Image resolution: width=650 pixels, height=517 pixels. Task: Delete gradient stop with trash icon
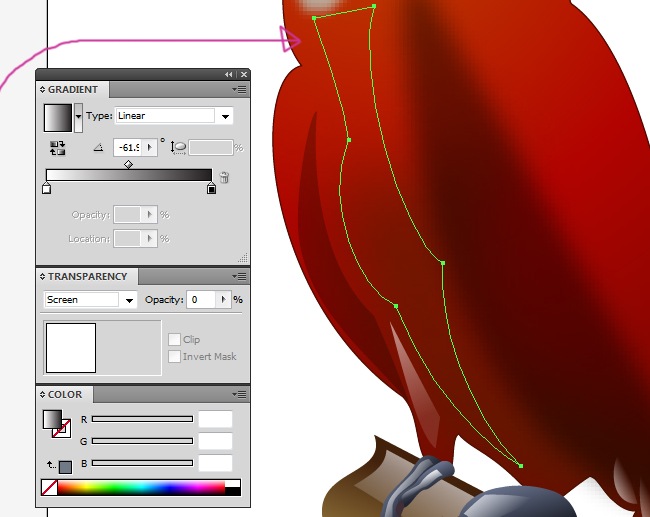[225, 177]
